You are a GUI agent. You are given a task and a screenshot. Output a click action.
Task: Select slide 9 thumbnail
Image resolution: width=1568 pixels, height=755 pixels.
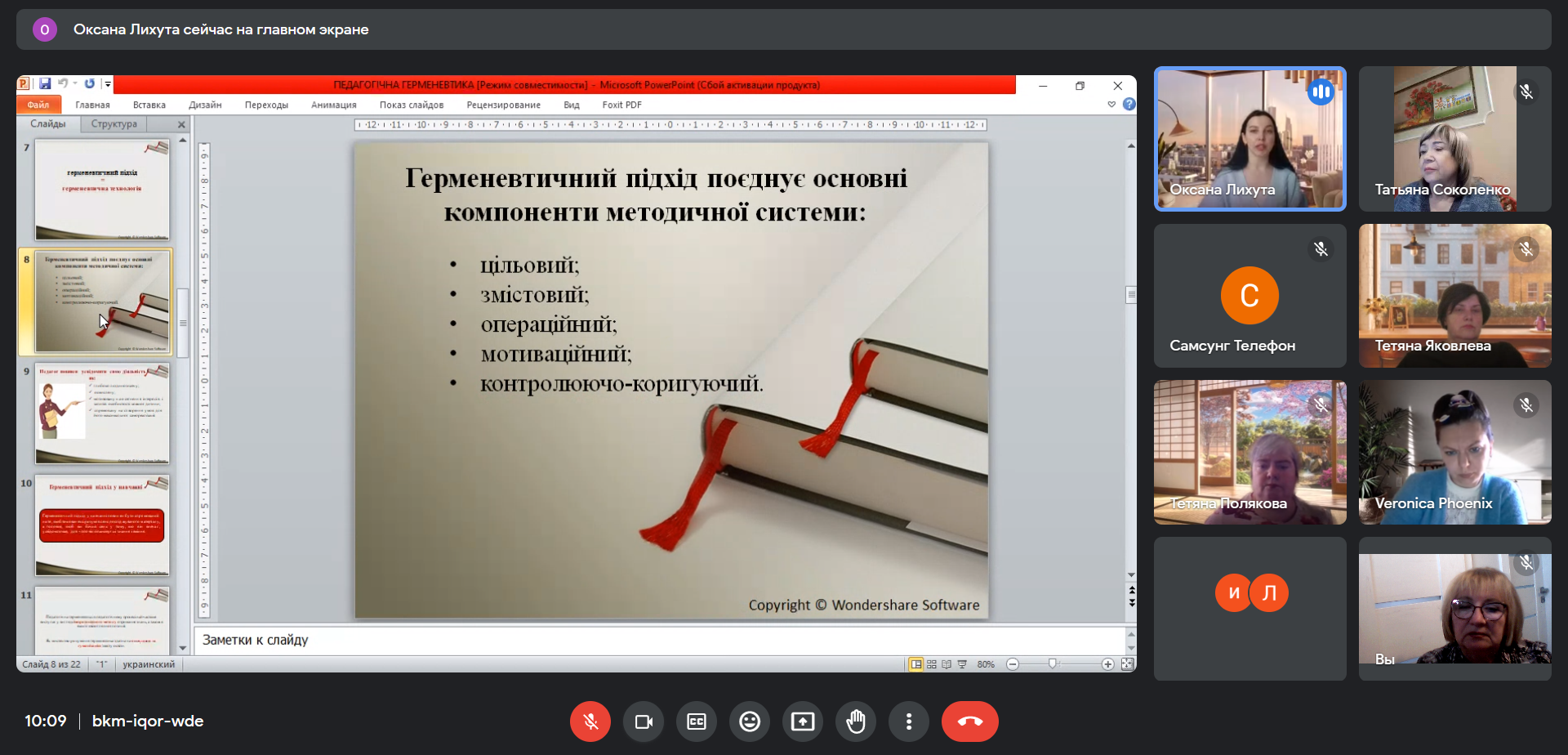[x=102, y=413]
